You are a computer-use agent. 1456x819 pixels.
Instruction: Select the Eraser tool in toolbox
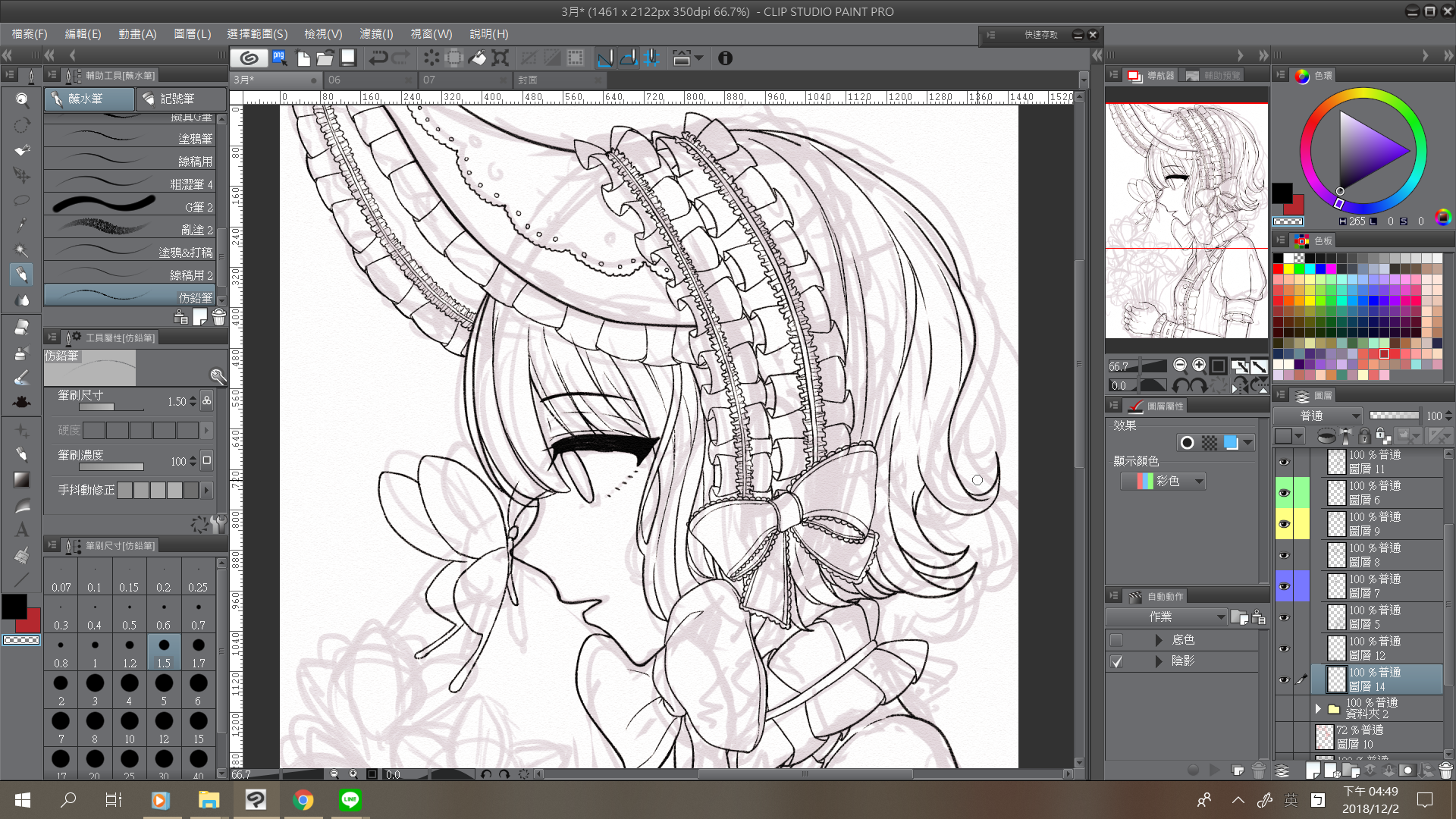coord(22,328)
